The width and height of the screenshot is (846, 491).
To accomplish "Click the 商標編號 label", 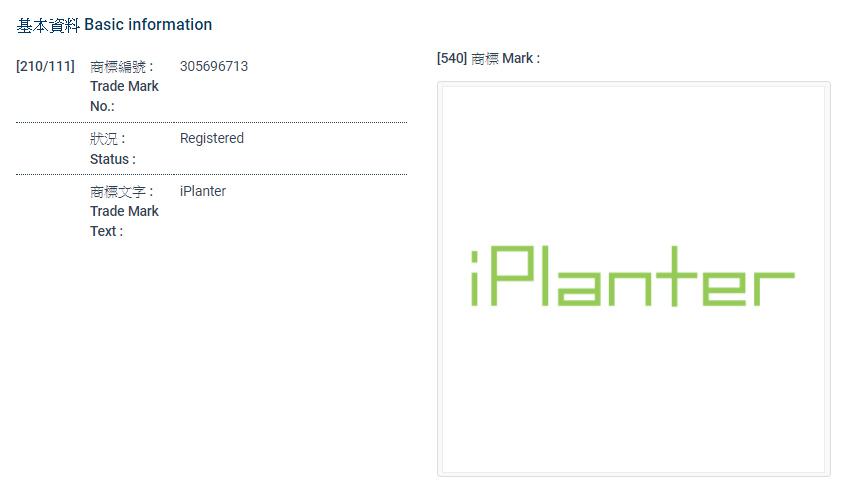I will click(120, 67).
